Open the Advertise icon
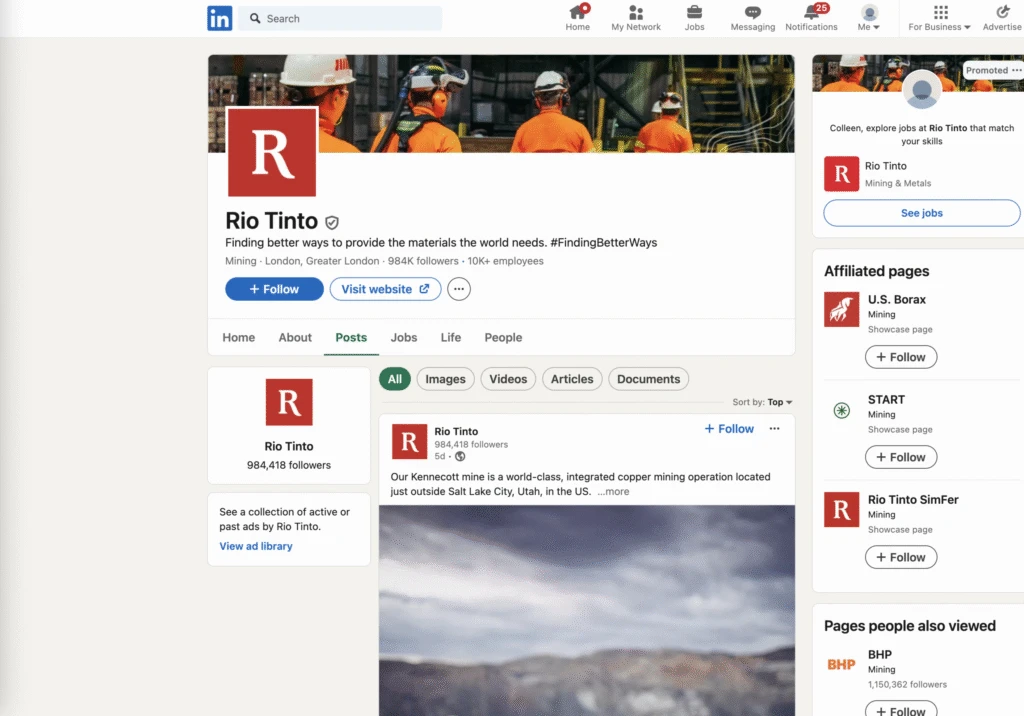This screenshot has height=716, width=1024. tap(1002, 18)
